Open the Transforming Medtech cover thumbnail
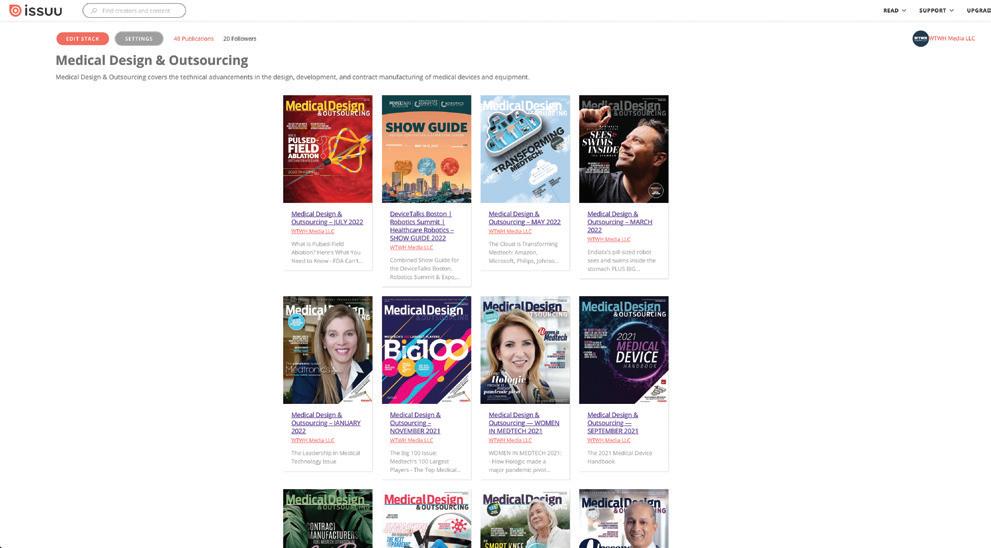 (525, 149)
